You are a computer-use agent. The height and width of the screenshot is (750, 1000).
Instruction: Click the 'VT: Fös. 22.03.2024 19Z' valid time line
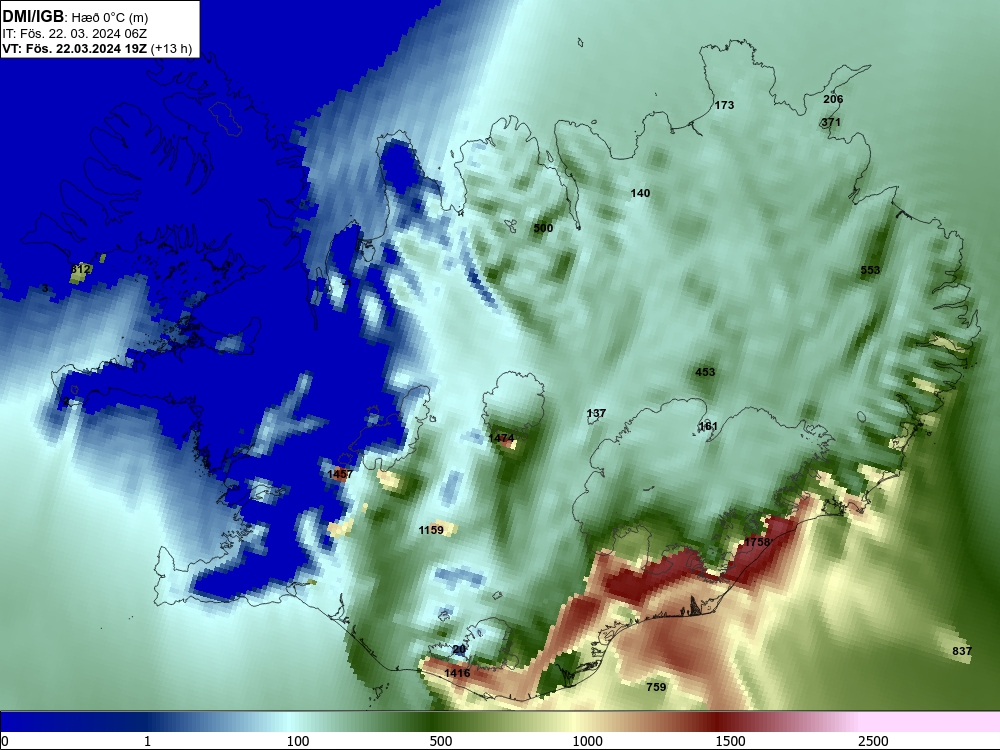coord(75,48)
